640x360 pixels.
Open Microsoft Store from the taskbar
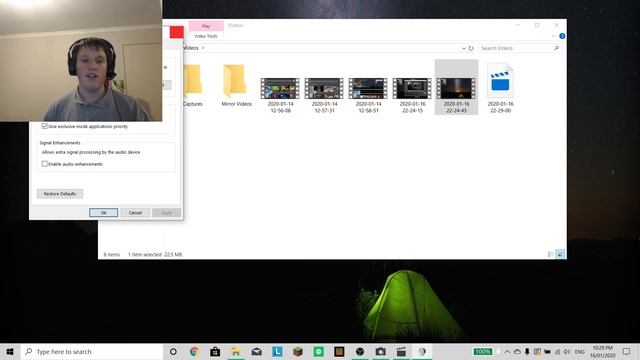click(215, 351)
